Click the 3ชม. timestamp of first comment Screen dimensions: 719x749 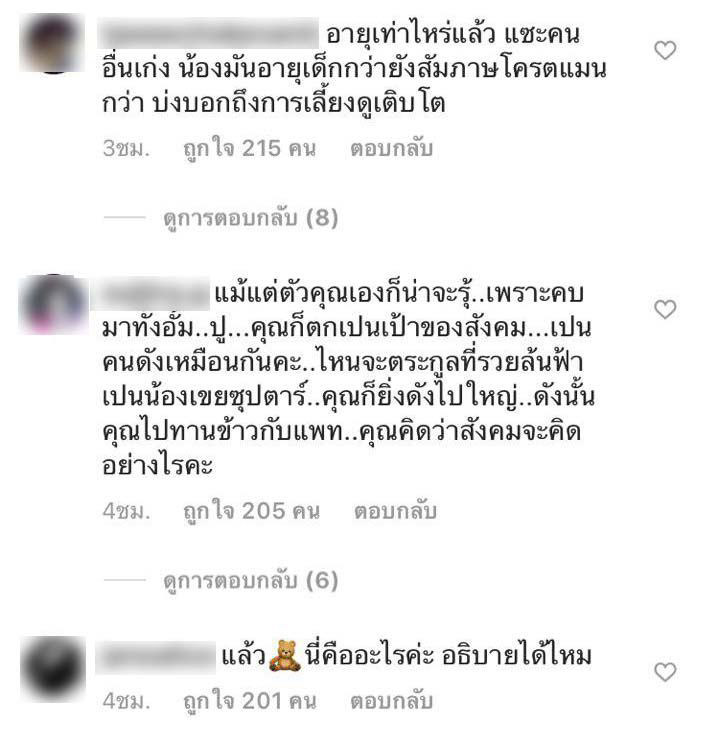126,149
